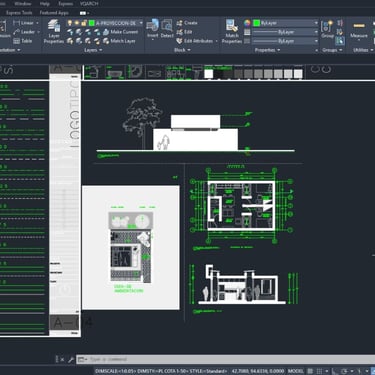Click the Match Properties tool

(x=232, y=32)
